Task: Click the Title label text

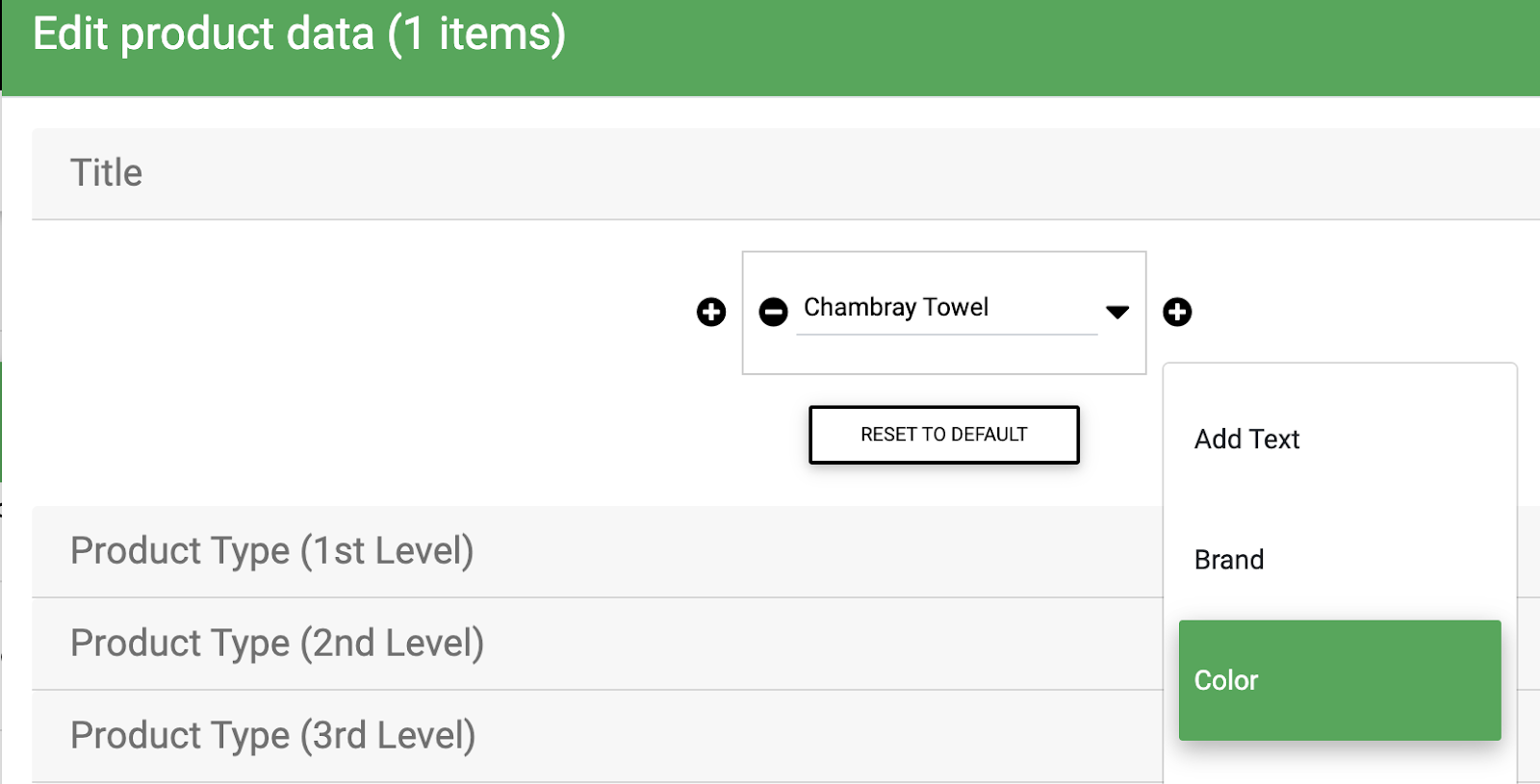Action: 106,173
